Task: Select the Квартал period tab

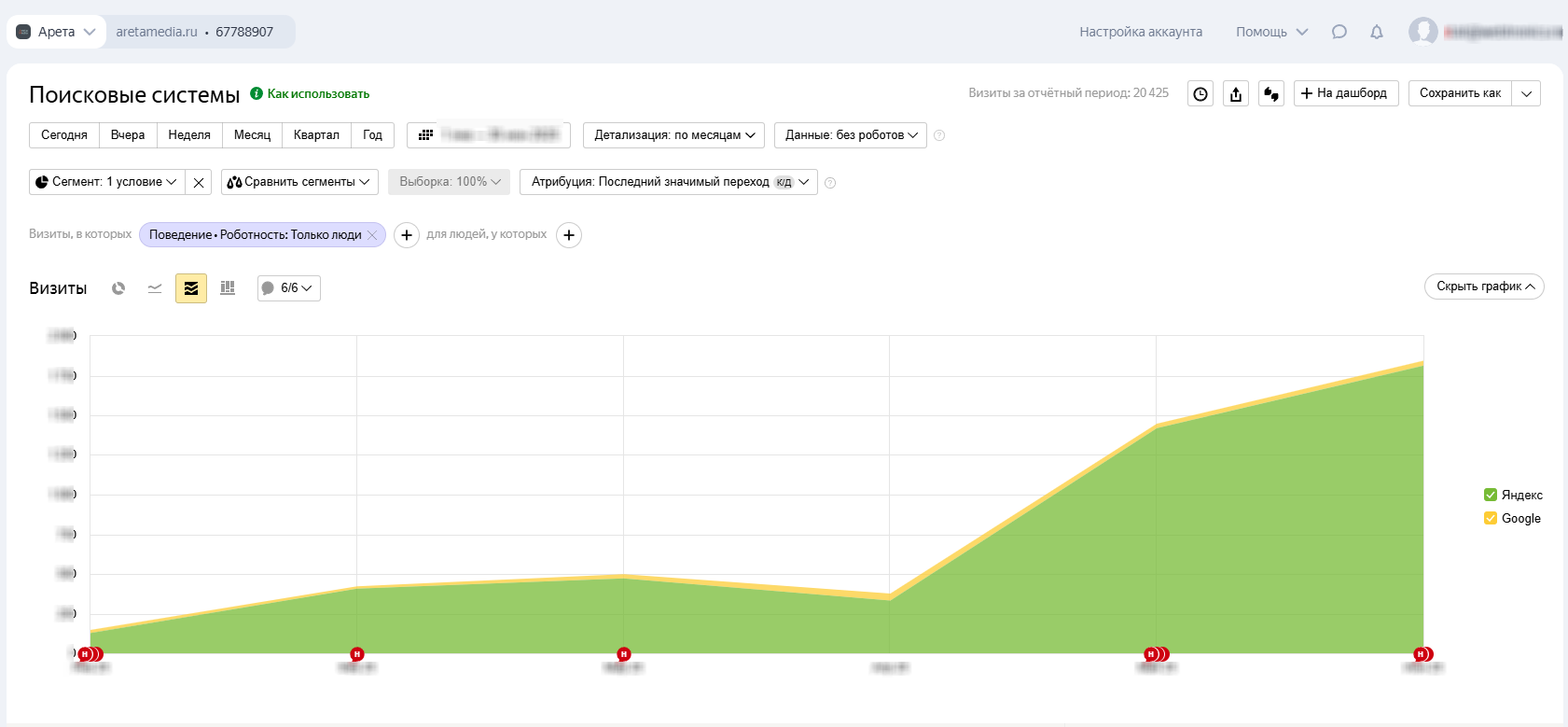Action: tap(316, 135)
